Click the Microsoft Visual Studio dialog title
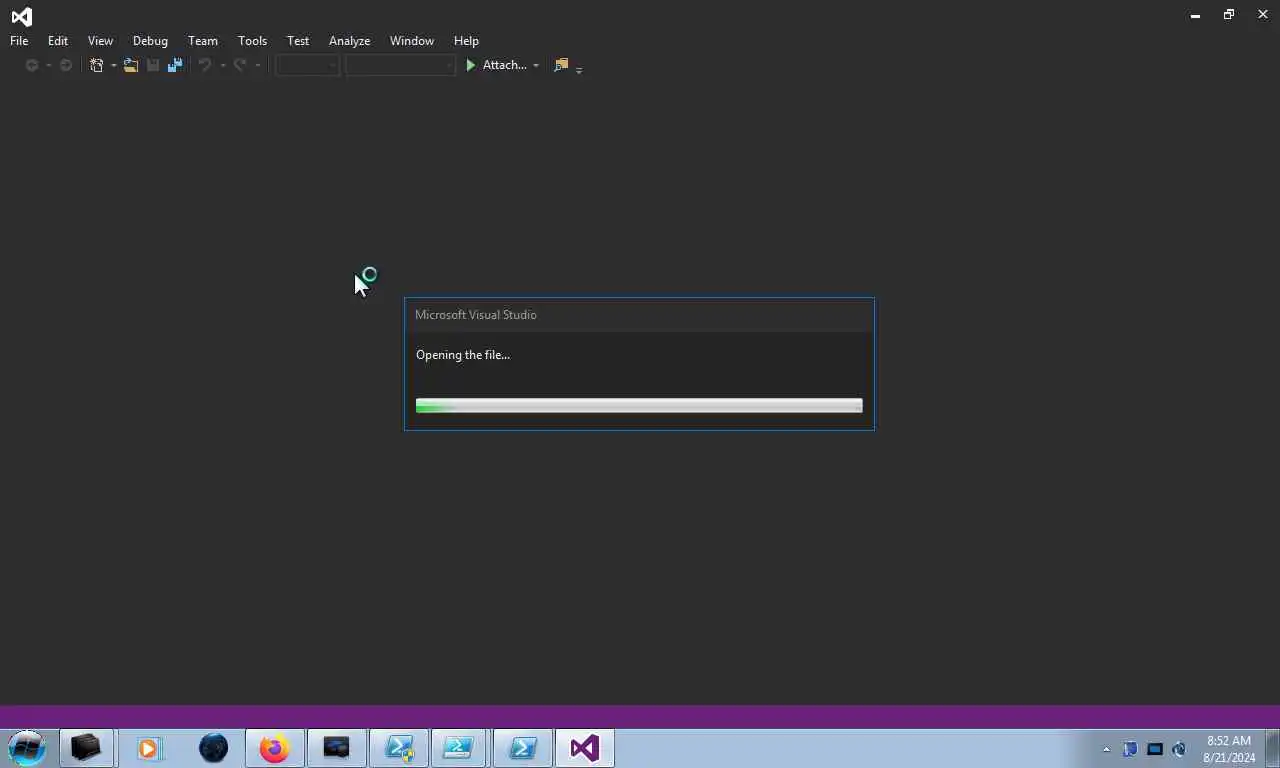 pyautogui.click(x=476, y=314)
